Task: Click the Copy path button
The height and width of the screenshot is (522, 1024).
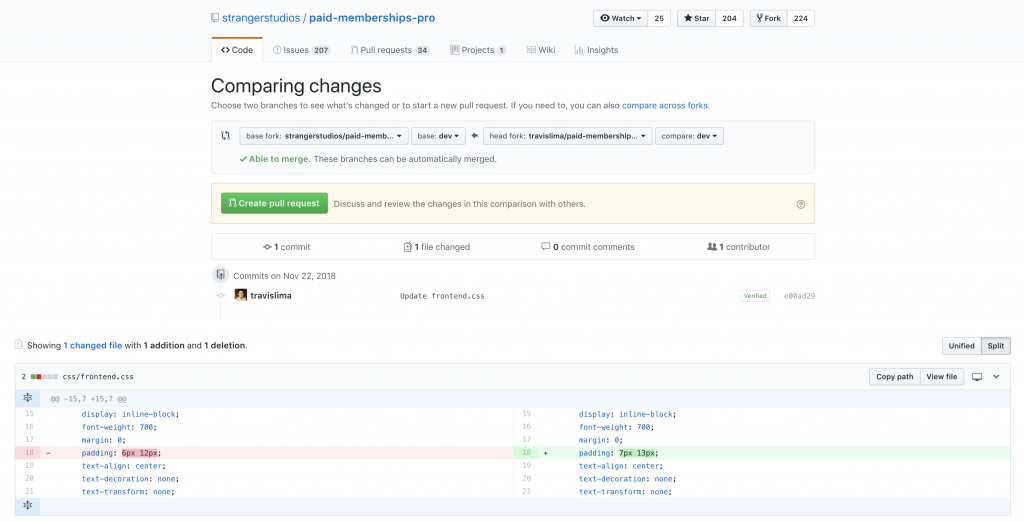Action: pyautogui.click(x=894, y=376)
